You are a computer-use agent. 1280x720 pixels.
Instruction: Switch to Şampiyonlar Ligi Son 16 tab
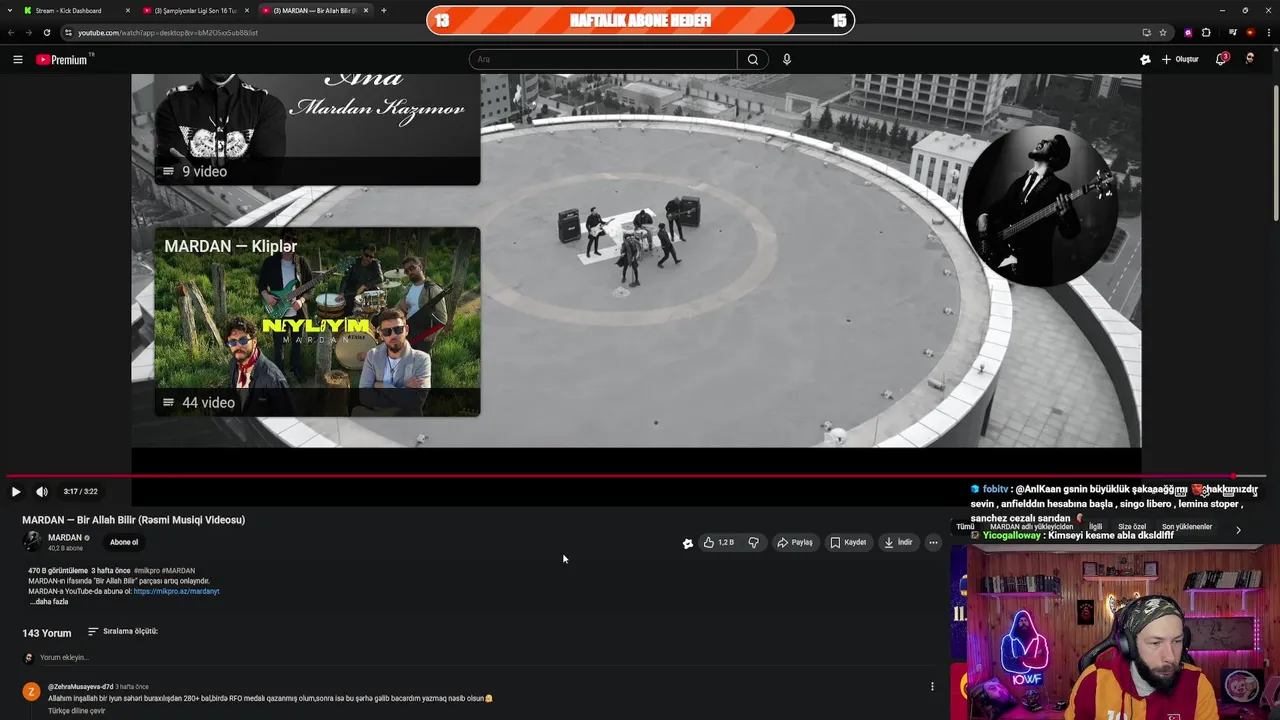(195, 11)
